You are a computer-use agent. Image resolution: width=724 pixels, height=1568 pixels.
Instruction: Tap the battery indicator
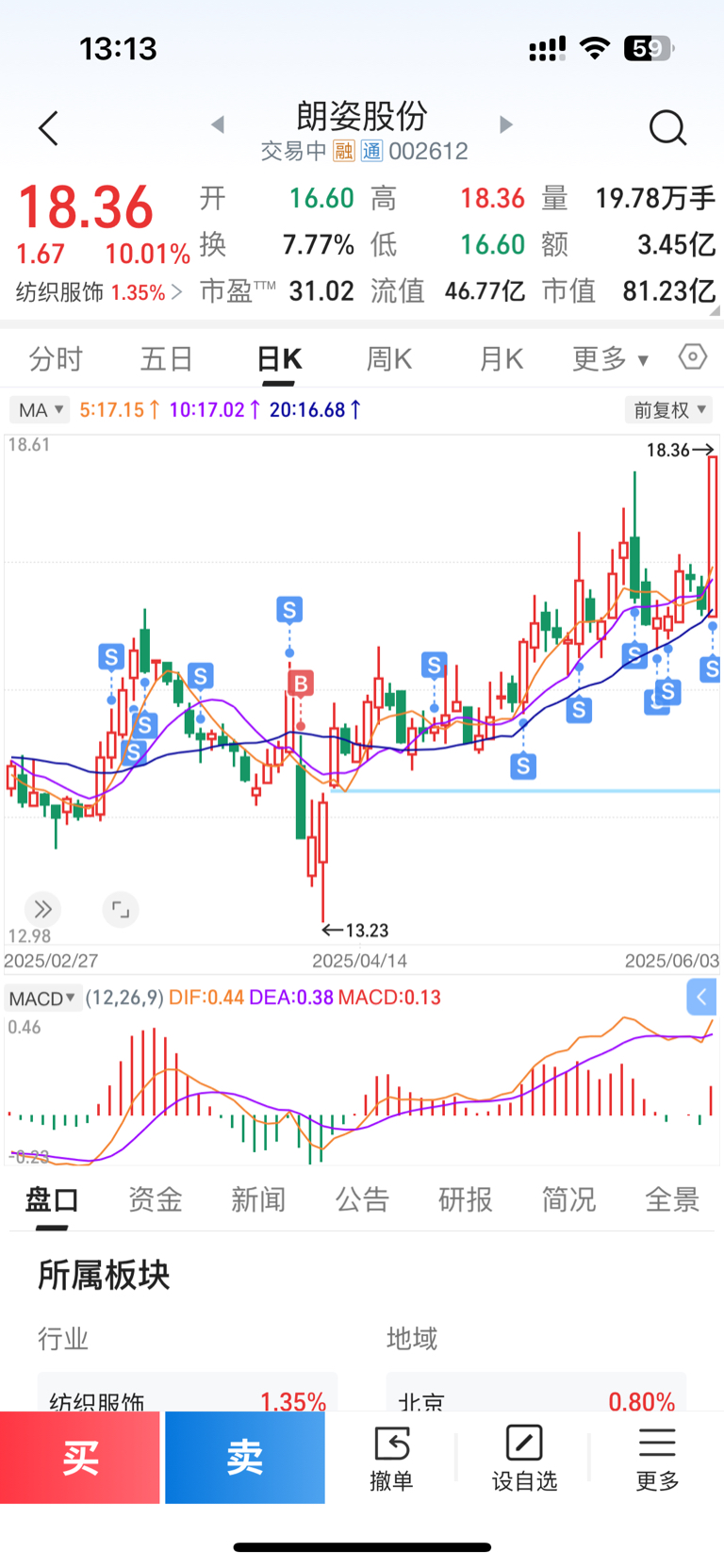click(x=649, y=48)
